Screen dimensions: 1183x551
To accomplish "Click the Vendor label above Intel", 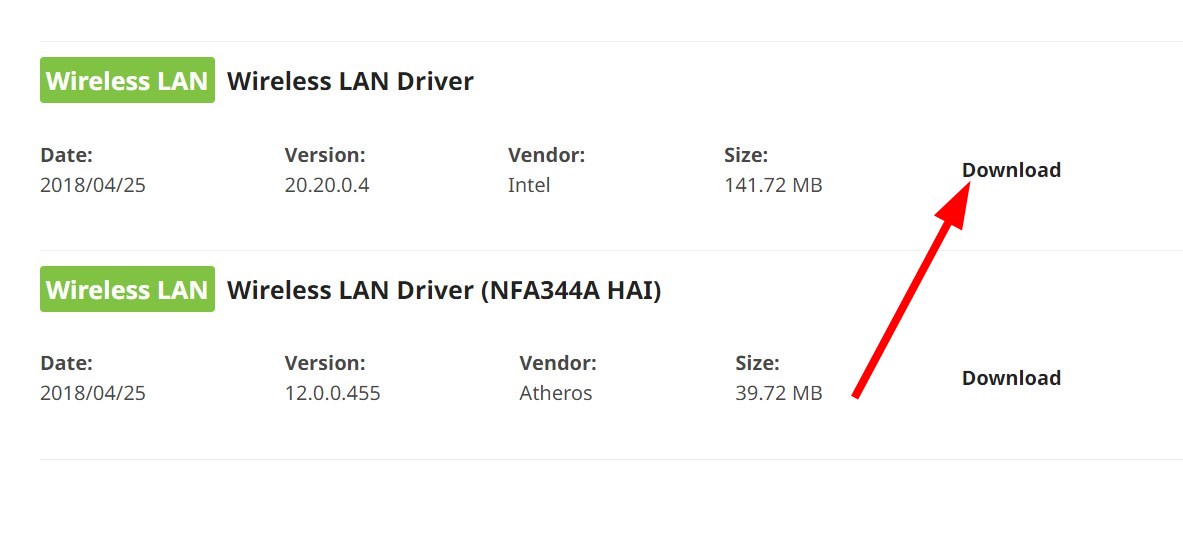I will (546, 155).
